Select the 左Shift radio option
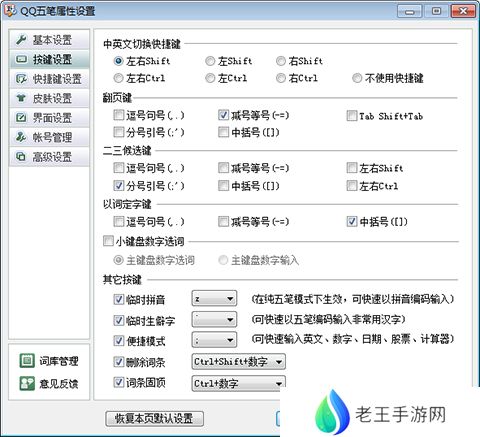This screenshot has width=480, height=437. click(210, 61)
